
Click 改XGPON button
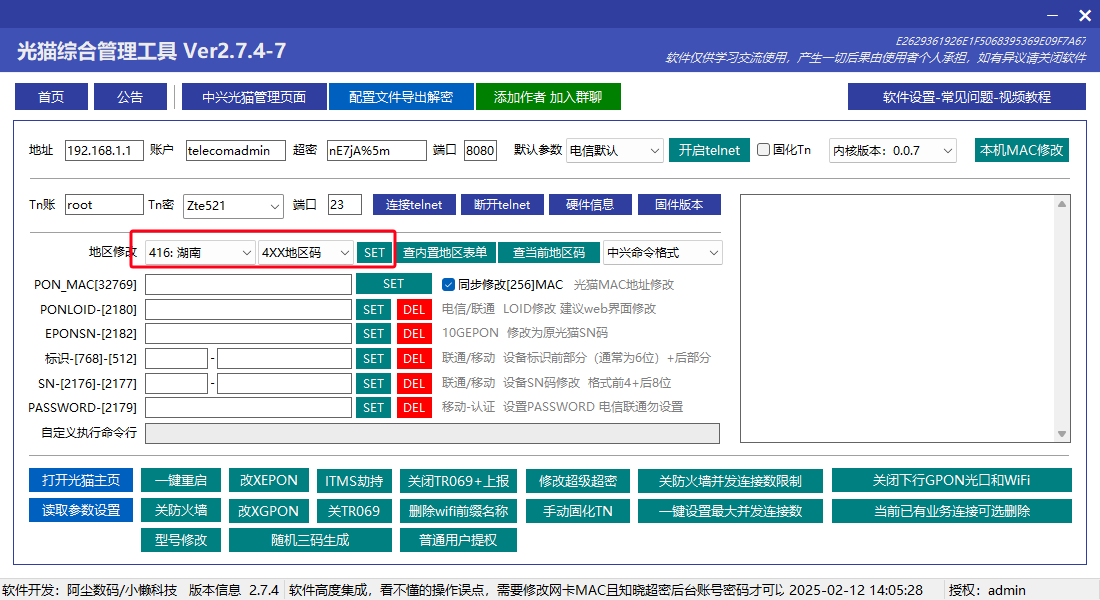268,510
